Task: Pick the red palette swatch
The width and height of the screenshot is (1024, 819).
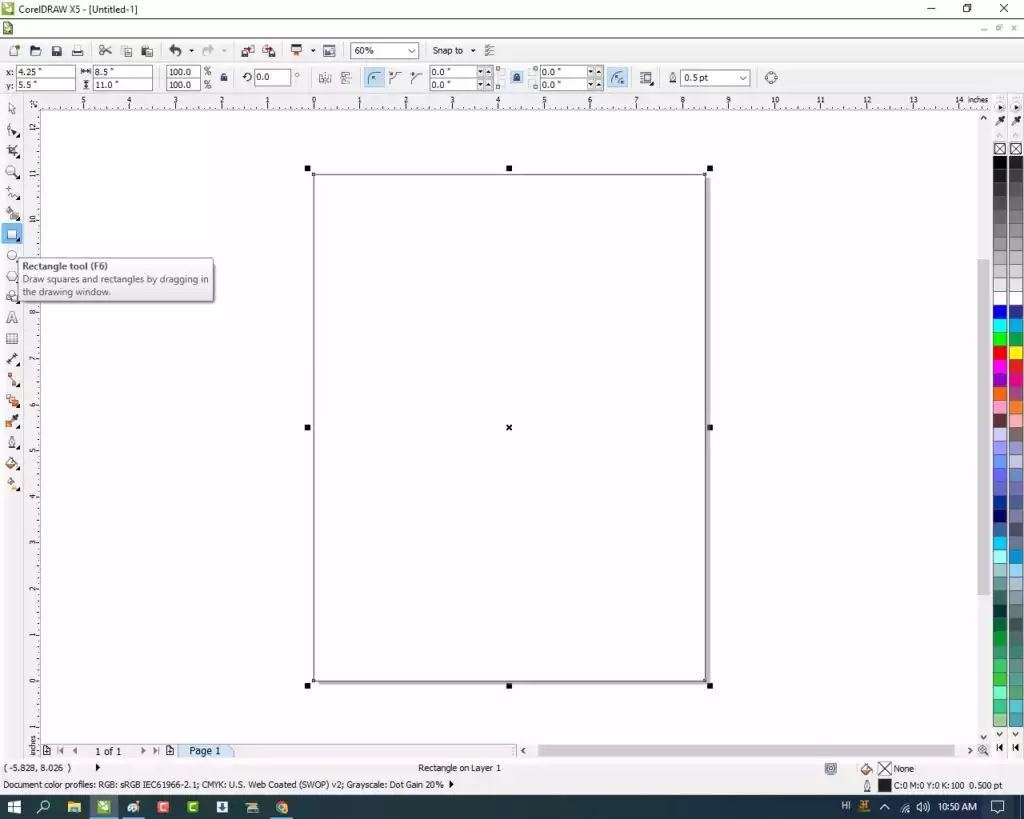Action: click(x=999, y=353)
